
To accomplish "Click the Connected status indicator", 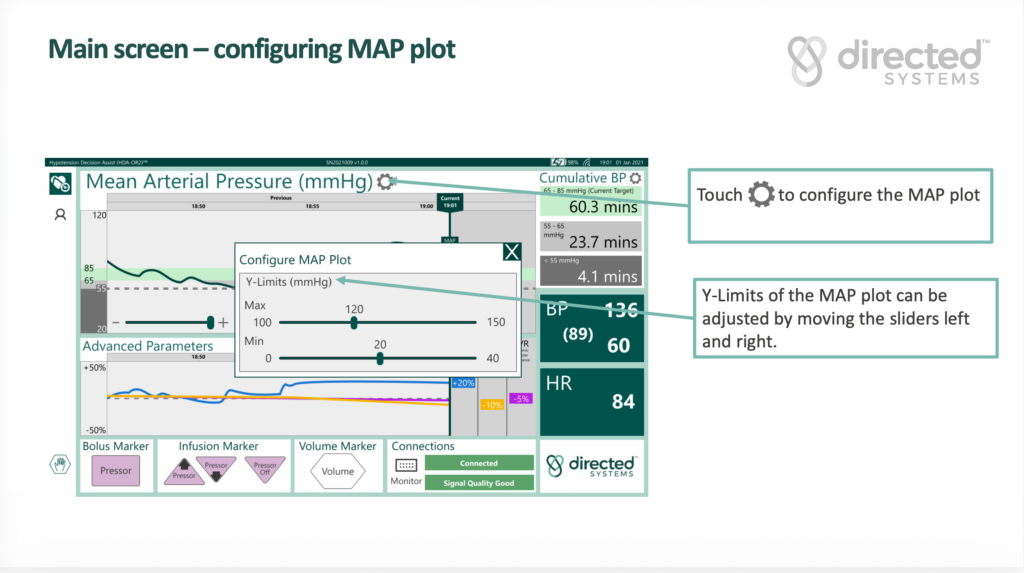I will click(479, 463).
